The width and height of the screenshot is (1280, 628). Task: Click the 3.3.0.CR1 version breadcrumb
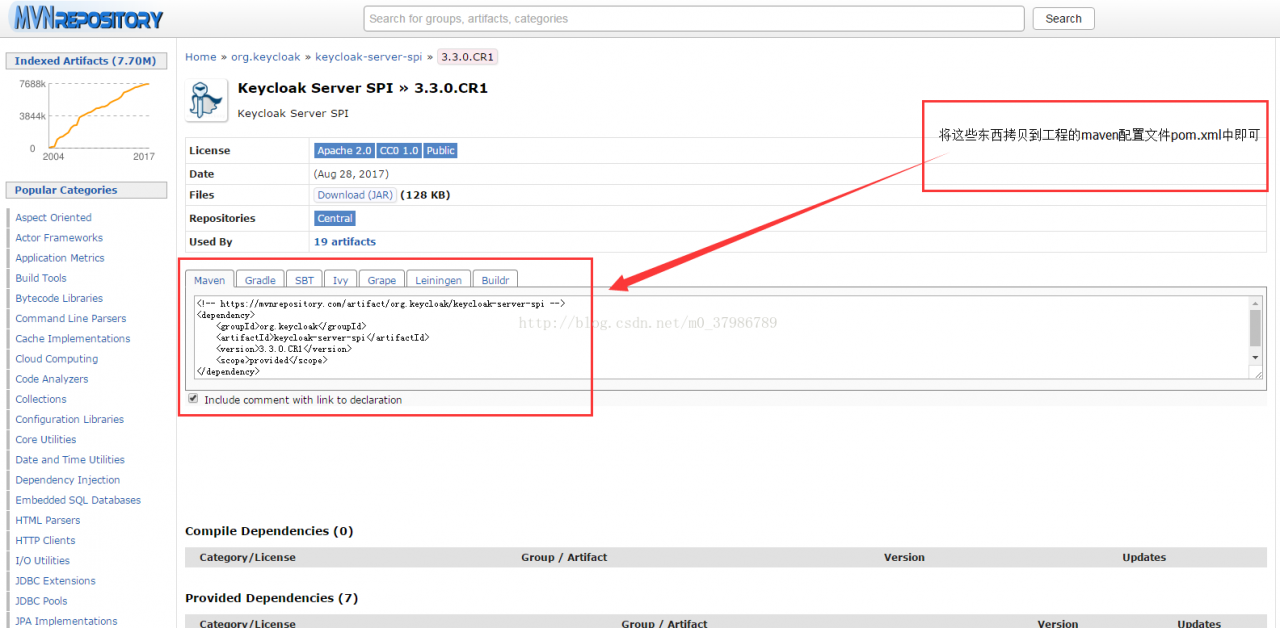coord(467,57)
